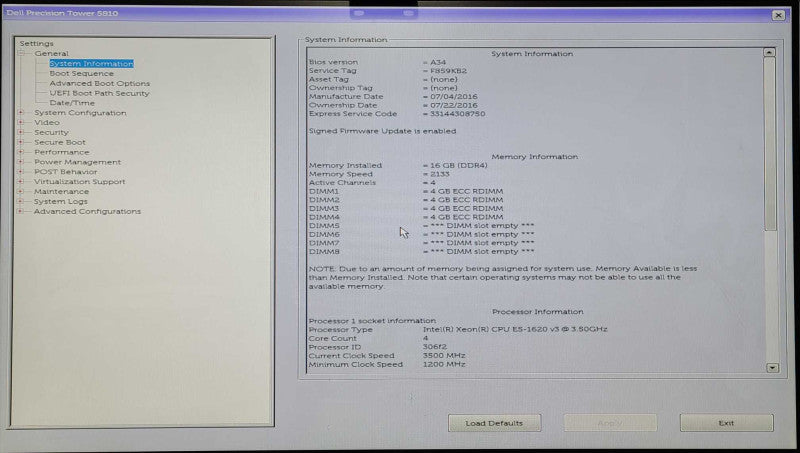Click the Bios version value A34
The width and height of the screenshot is (800, 453).
pyautogui.click(x=438, y=62)
